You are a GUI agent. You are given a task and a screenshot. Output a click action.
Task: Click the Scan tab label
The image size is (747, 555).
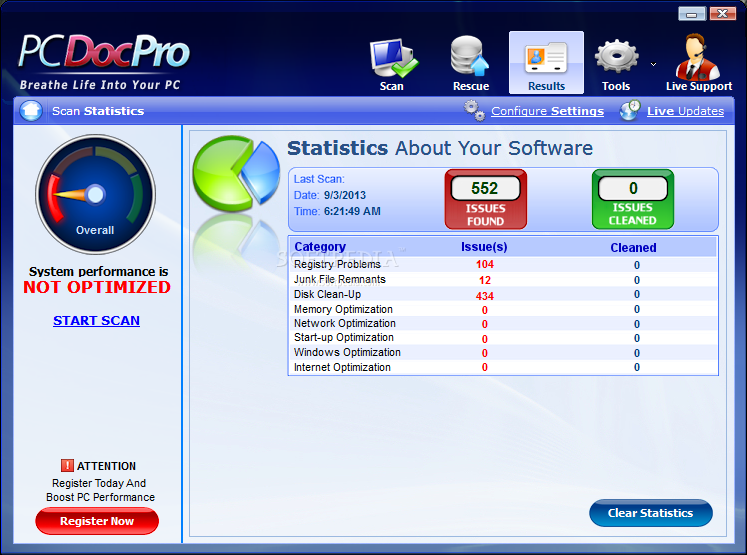[392, 86]
